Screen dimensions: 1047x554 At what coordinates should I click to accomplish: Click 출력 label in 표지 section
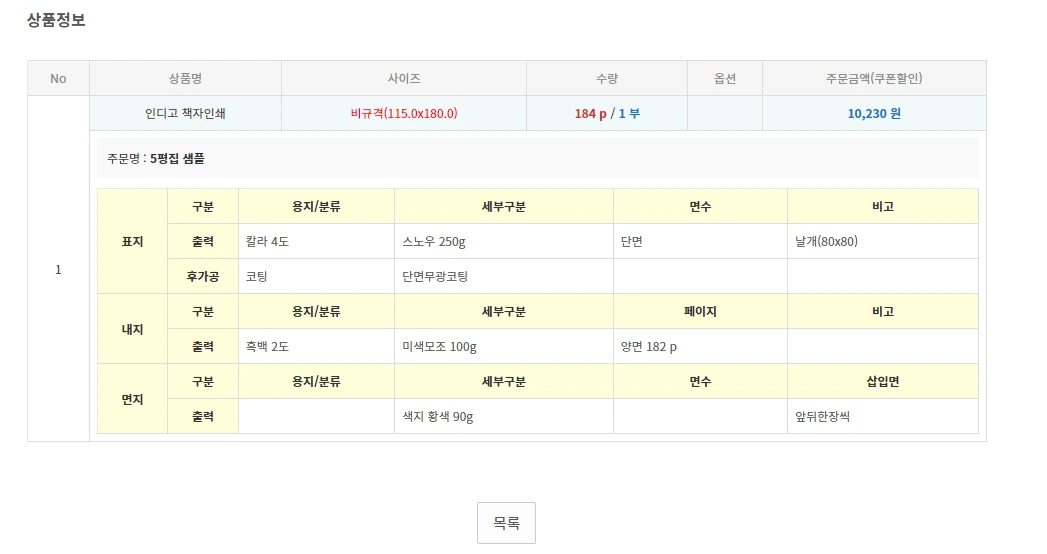coord(203,241)
